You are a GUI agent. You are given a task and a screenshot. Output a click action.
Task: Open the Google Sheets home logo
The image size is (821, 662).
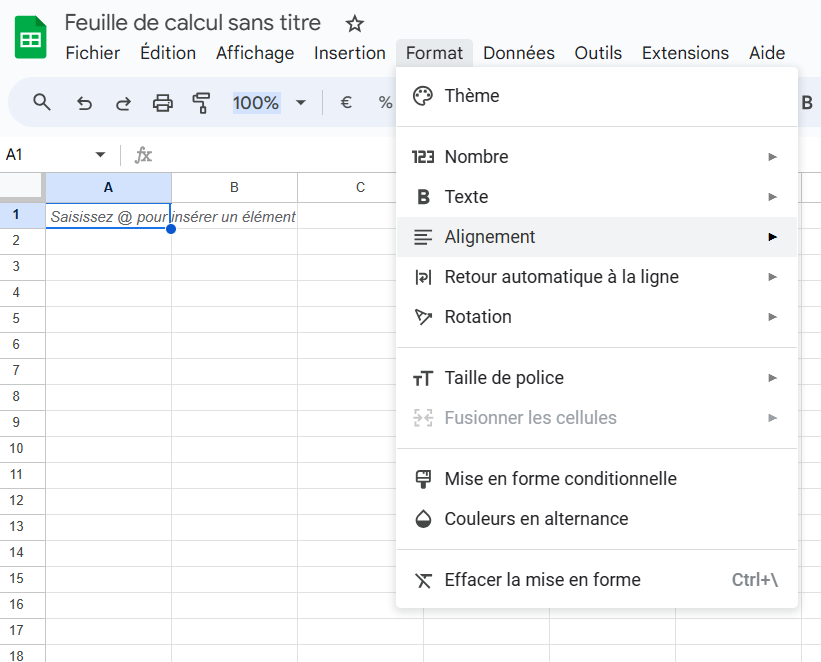point(30,37)
